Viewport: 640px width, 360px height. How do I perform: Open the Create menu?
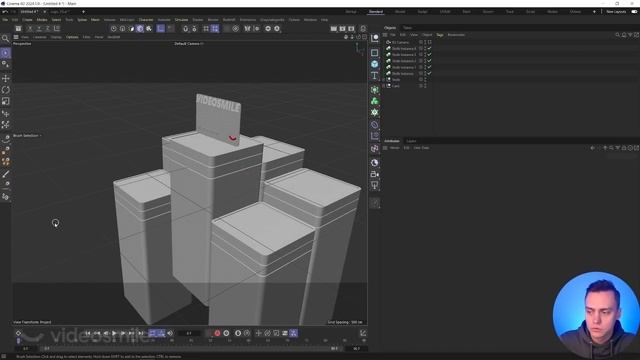tap(27, 20)
